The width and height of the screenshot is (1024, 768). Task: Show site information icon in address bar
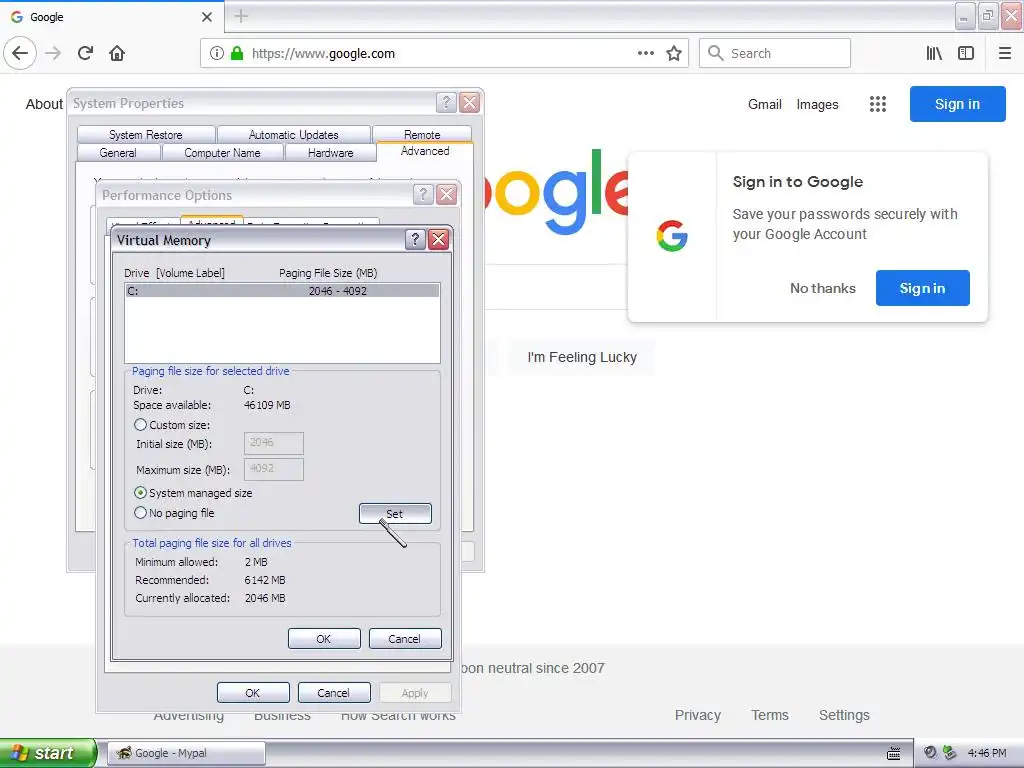(x=217, y=53)
